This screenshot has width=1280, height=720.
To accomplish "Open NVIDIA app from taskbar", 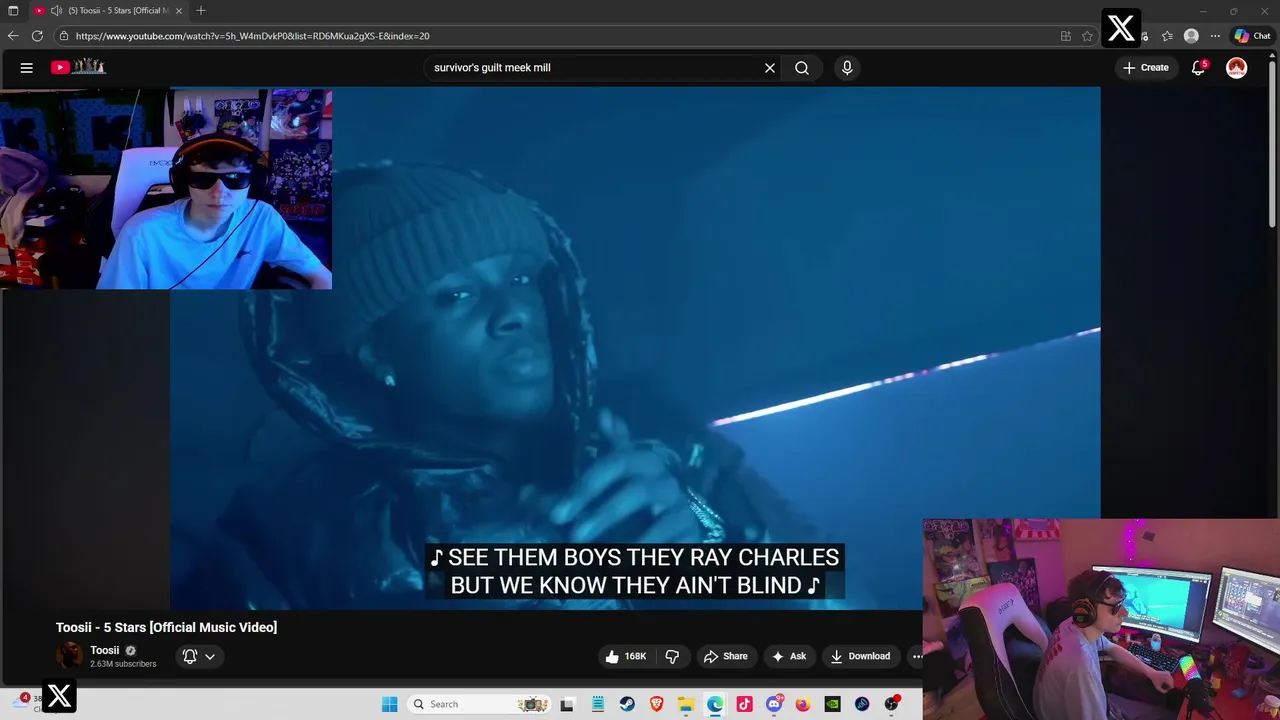I will [x=832, y=704].
